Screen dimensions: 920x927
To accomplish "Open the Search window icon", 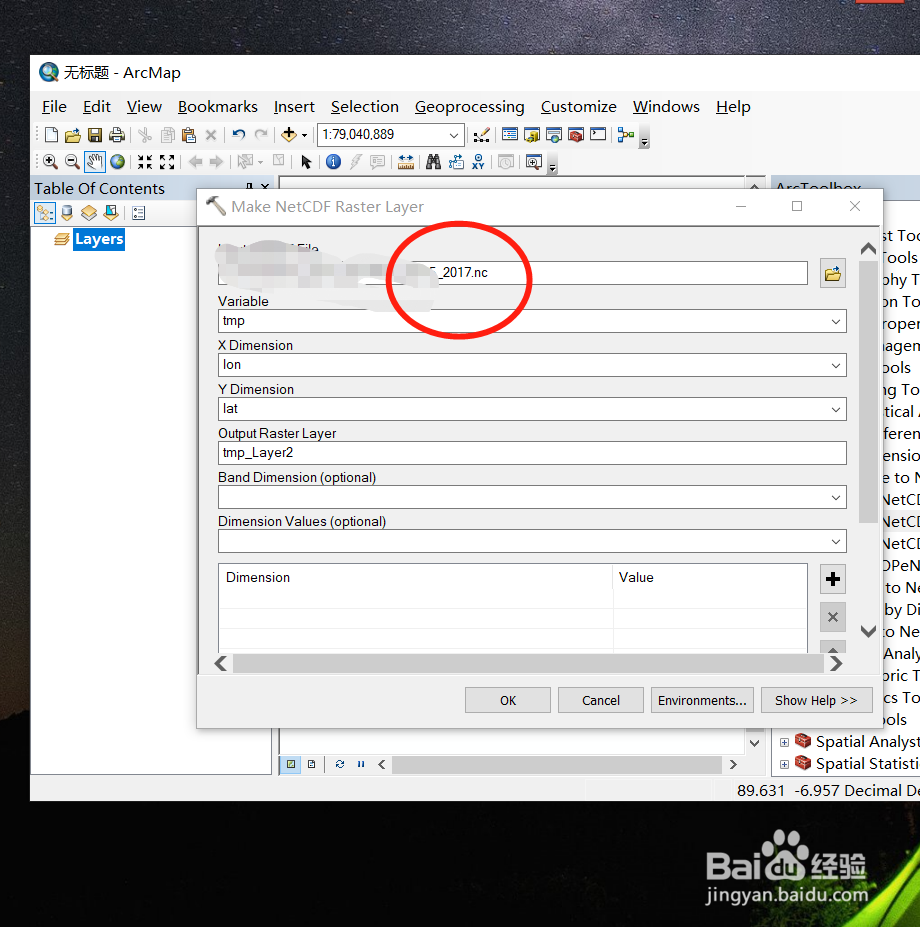I will pos(554,135).
